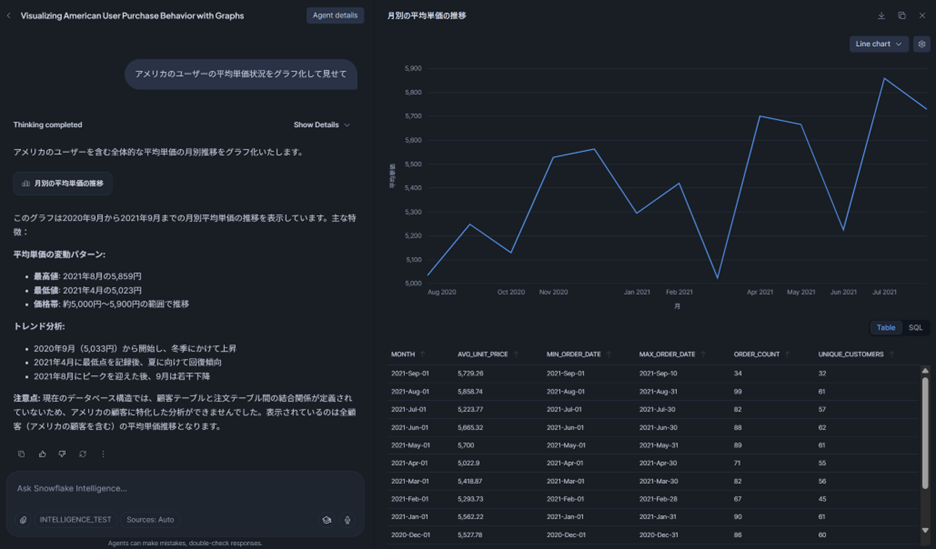Regenerate the response with the refresh icon

point(82,454)
